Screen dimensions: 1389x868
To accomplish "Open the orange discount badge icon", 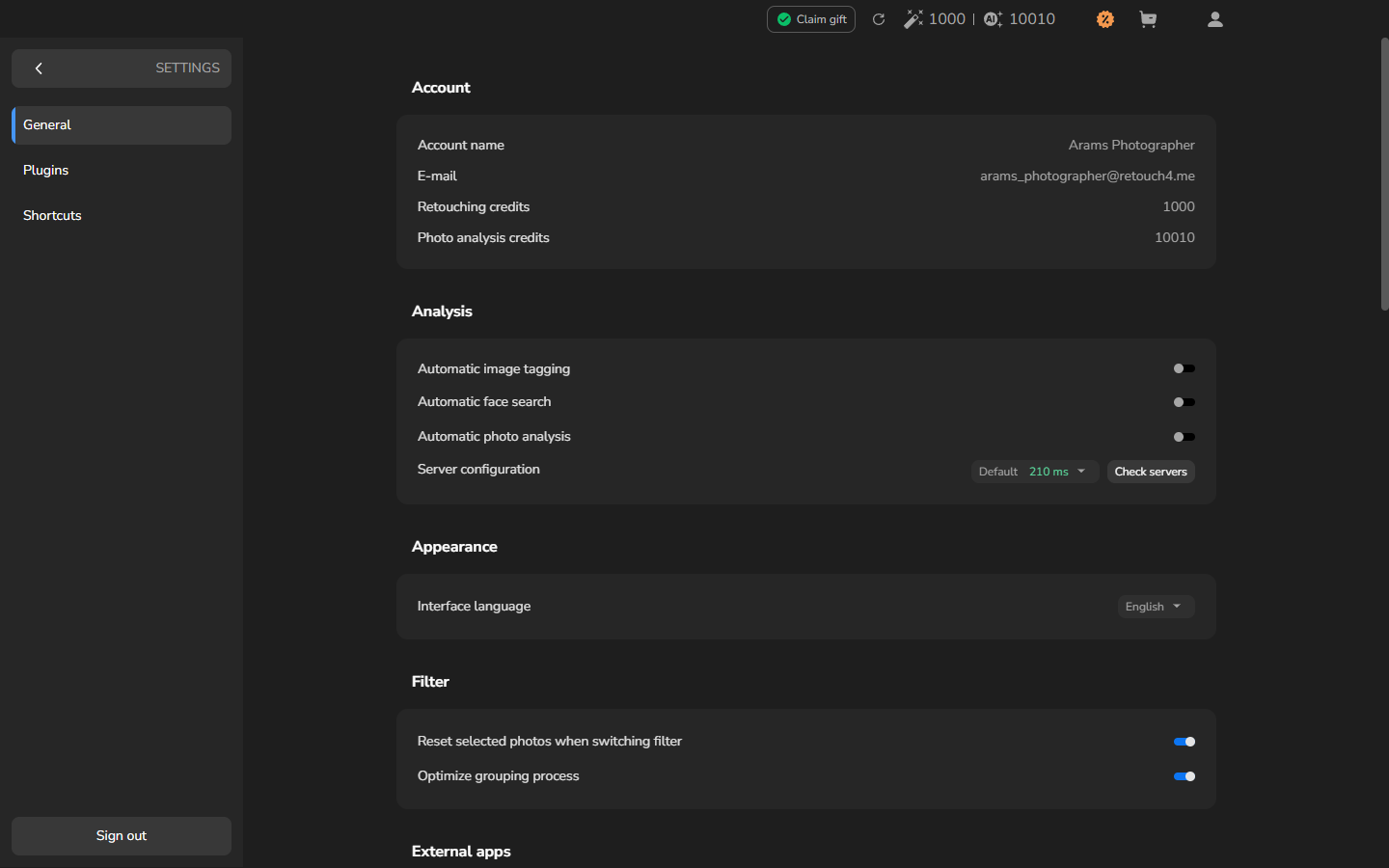I will click(x=1105, y=19).
